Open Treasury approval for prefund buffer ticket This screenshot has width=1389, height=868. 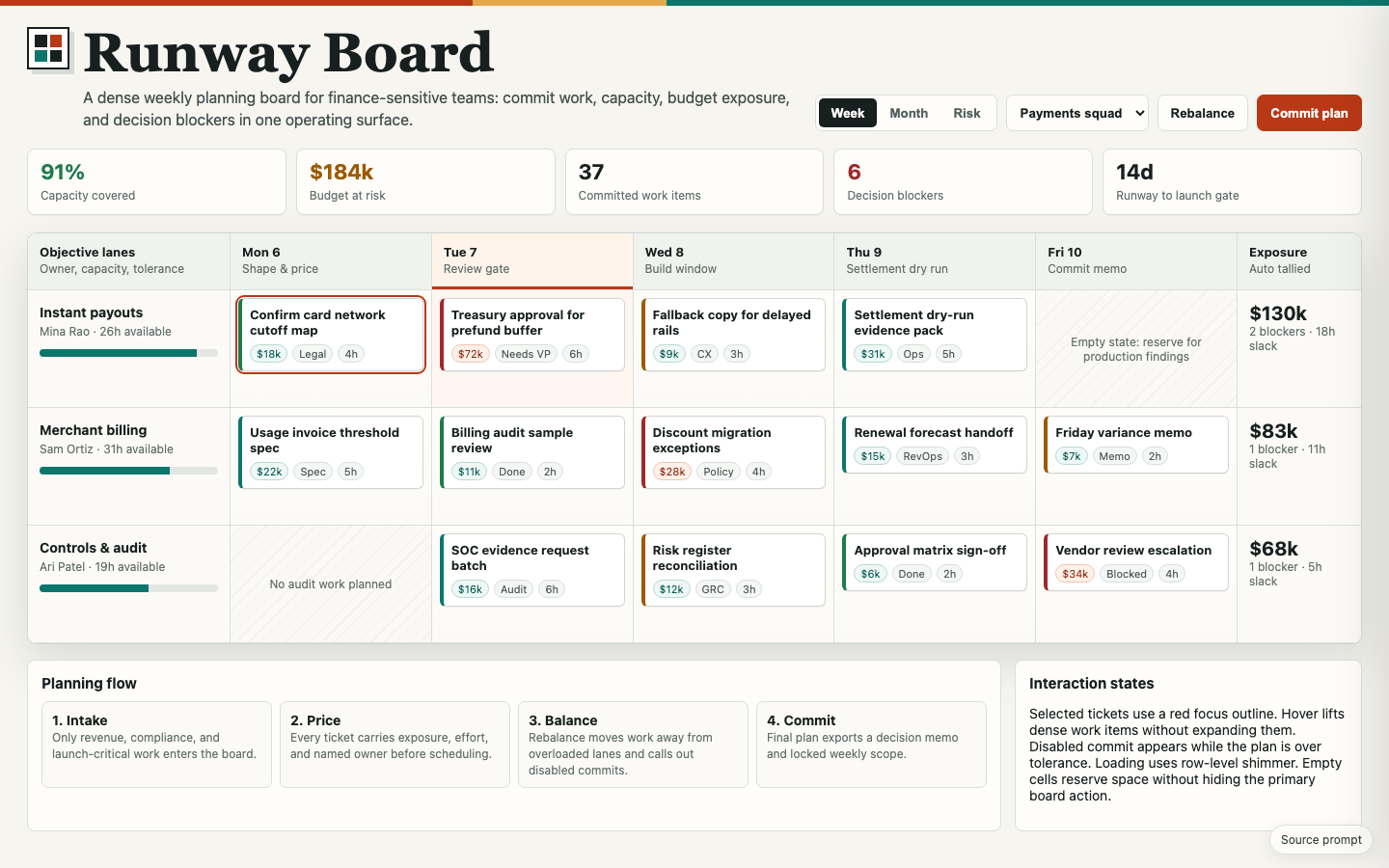click(532, 335)
